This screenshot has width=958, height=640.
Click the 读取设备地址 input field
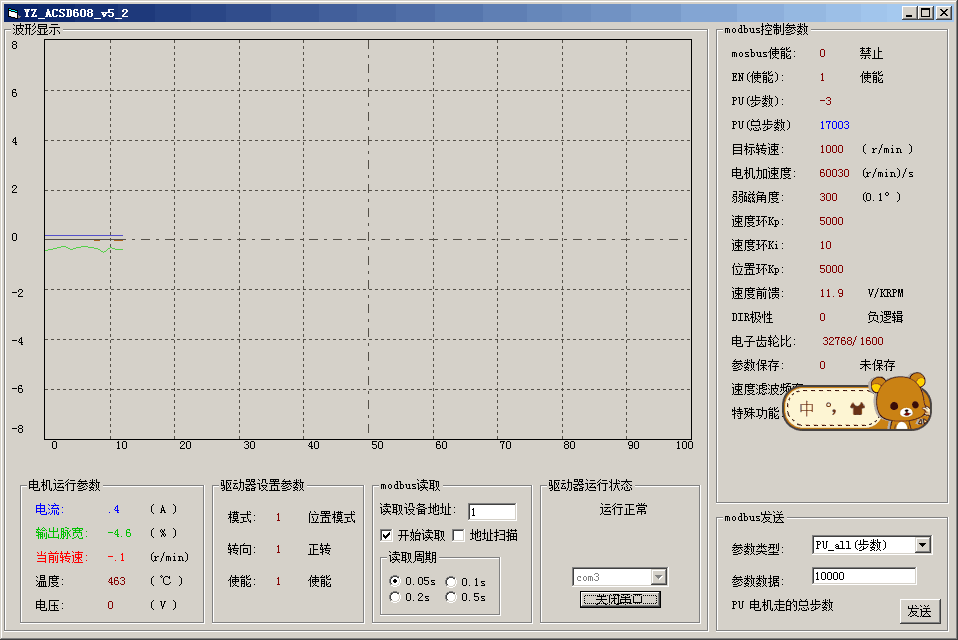coord(491,512)
